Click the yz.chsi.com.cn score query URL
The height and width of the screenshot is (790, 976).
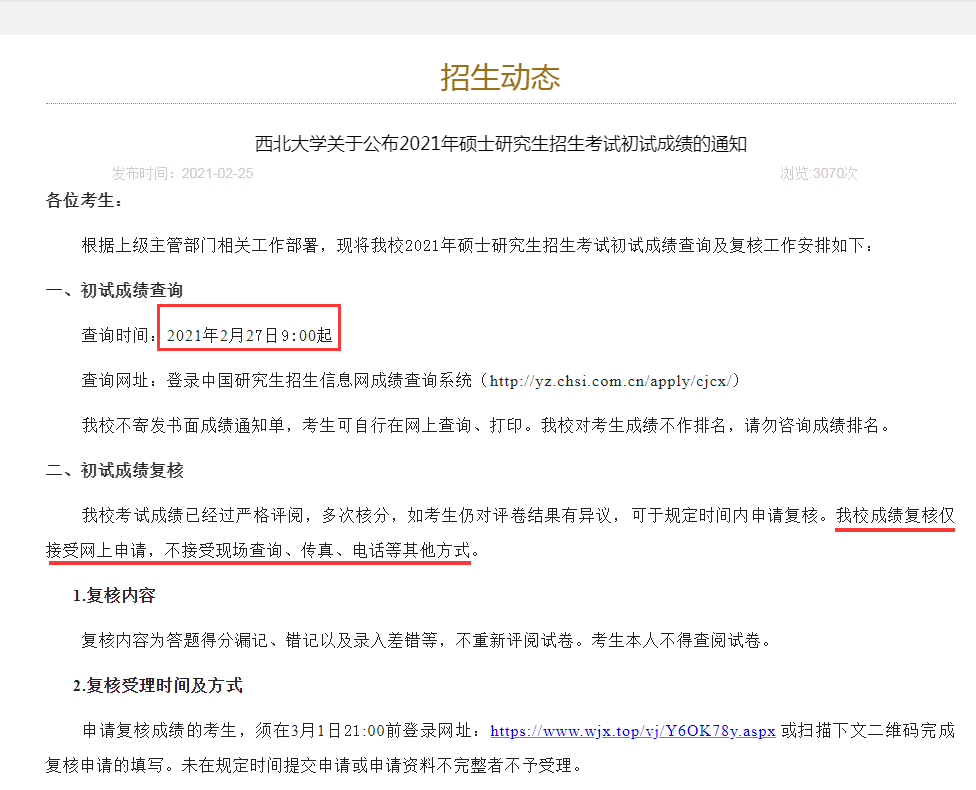[x=612, y=381]
